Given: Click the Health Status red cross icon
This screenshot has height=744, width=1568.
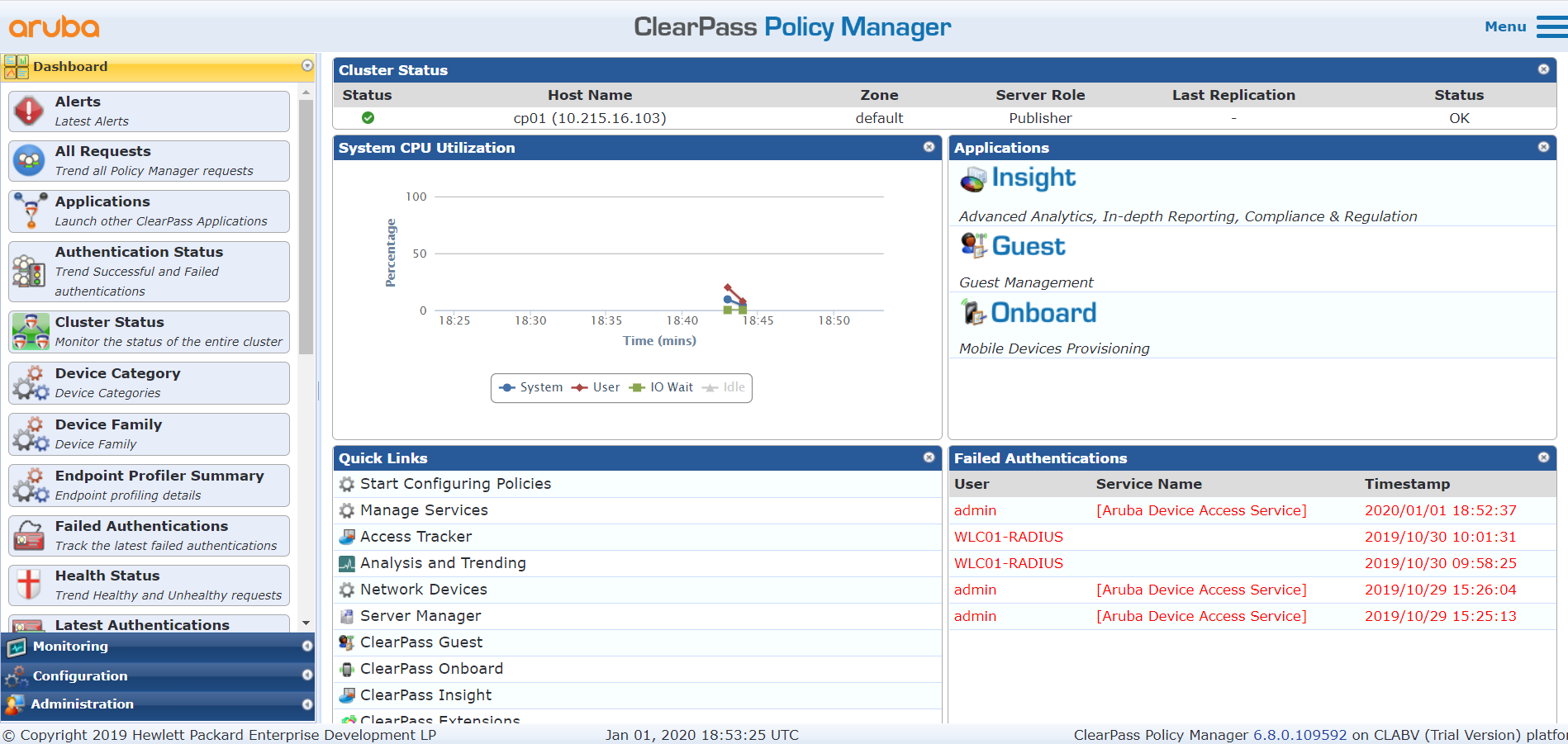Looking at the screenshot, I should pyautogui.click(x=28, y=585).
